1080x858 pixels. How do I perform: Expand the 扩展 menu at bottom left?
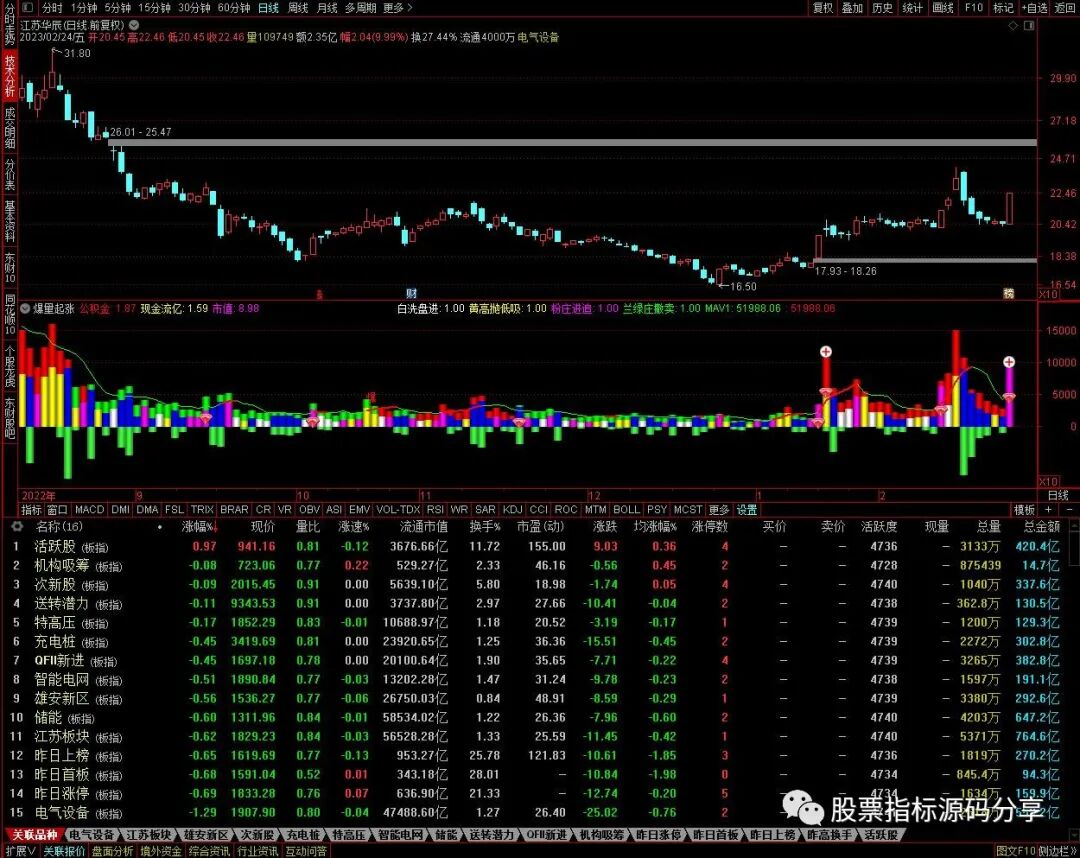pyautogui.click(x=20, y=851)
